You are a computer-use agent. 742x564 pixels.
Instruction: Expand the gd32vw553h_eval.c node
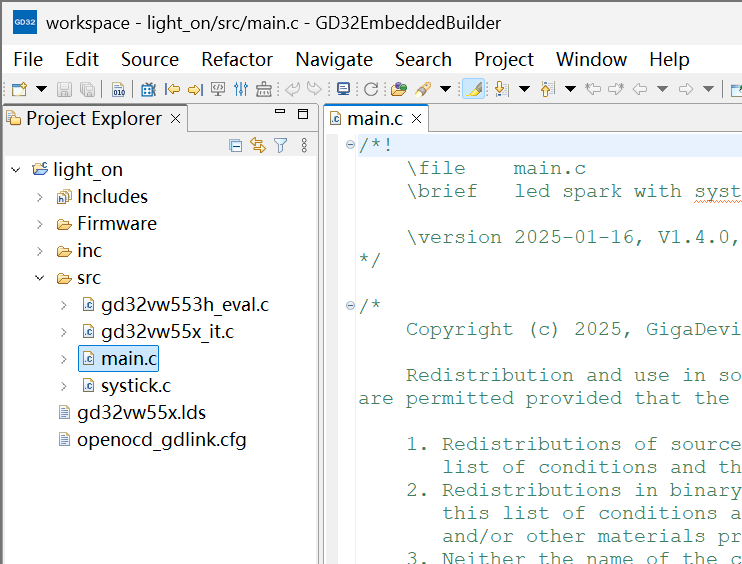tap(63, 305)
